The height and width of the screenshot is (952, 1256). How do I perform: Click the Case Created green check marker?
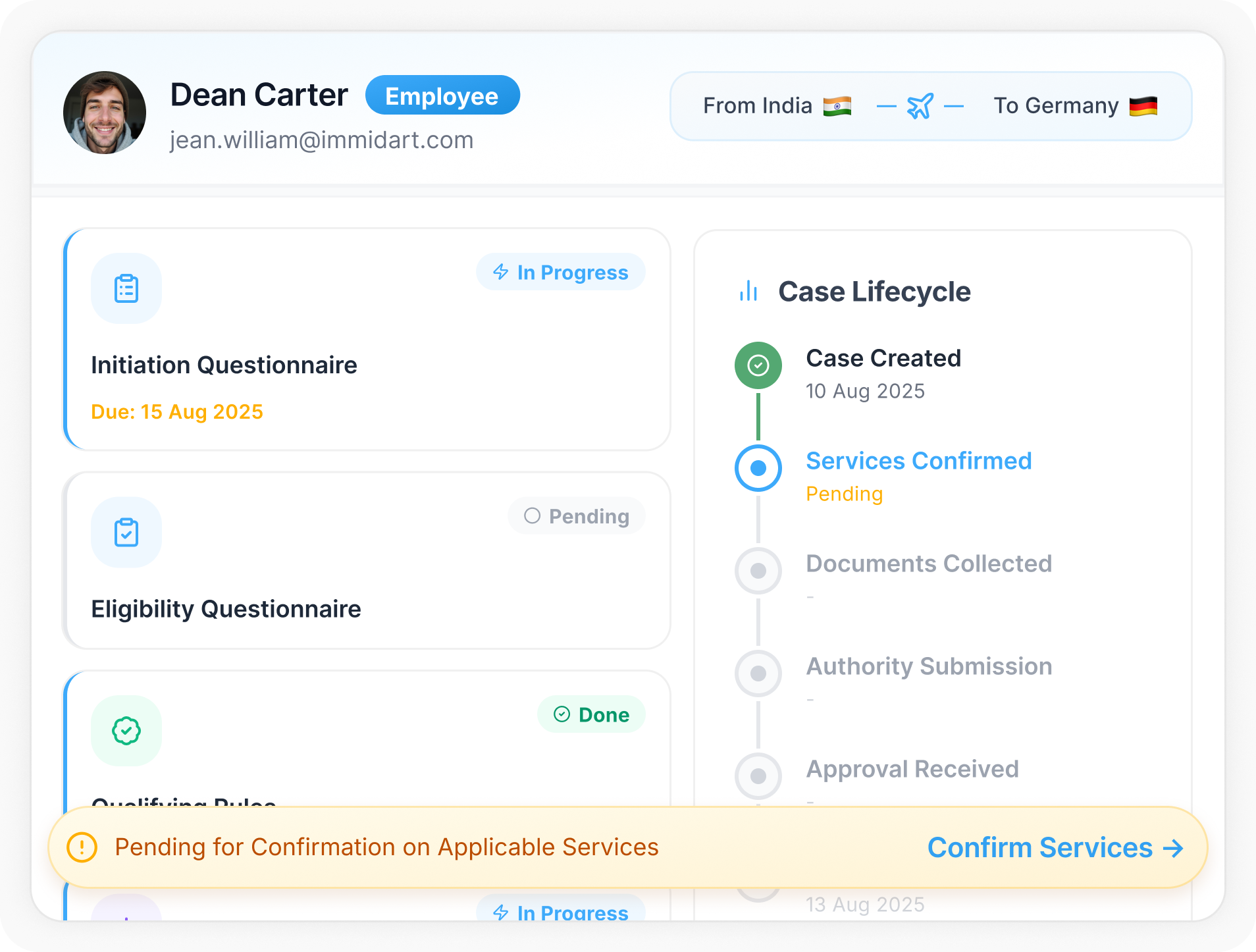758,365
